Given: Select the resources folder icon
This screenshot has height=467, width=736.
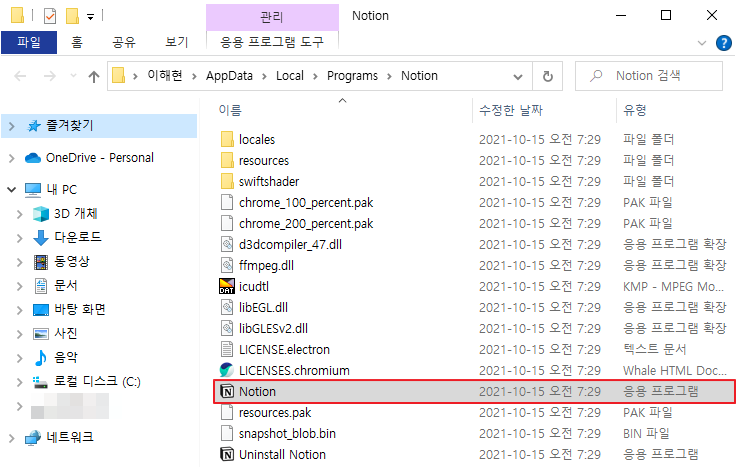Looking at the screenshot, I should (227, 161).
